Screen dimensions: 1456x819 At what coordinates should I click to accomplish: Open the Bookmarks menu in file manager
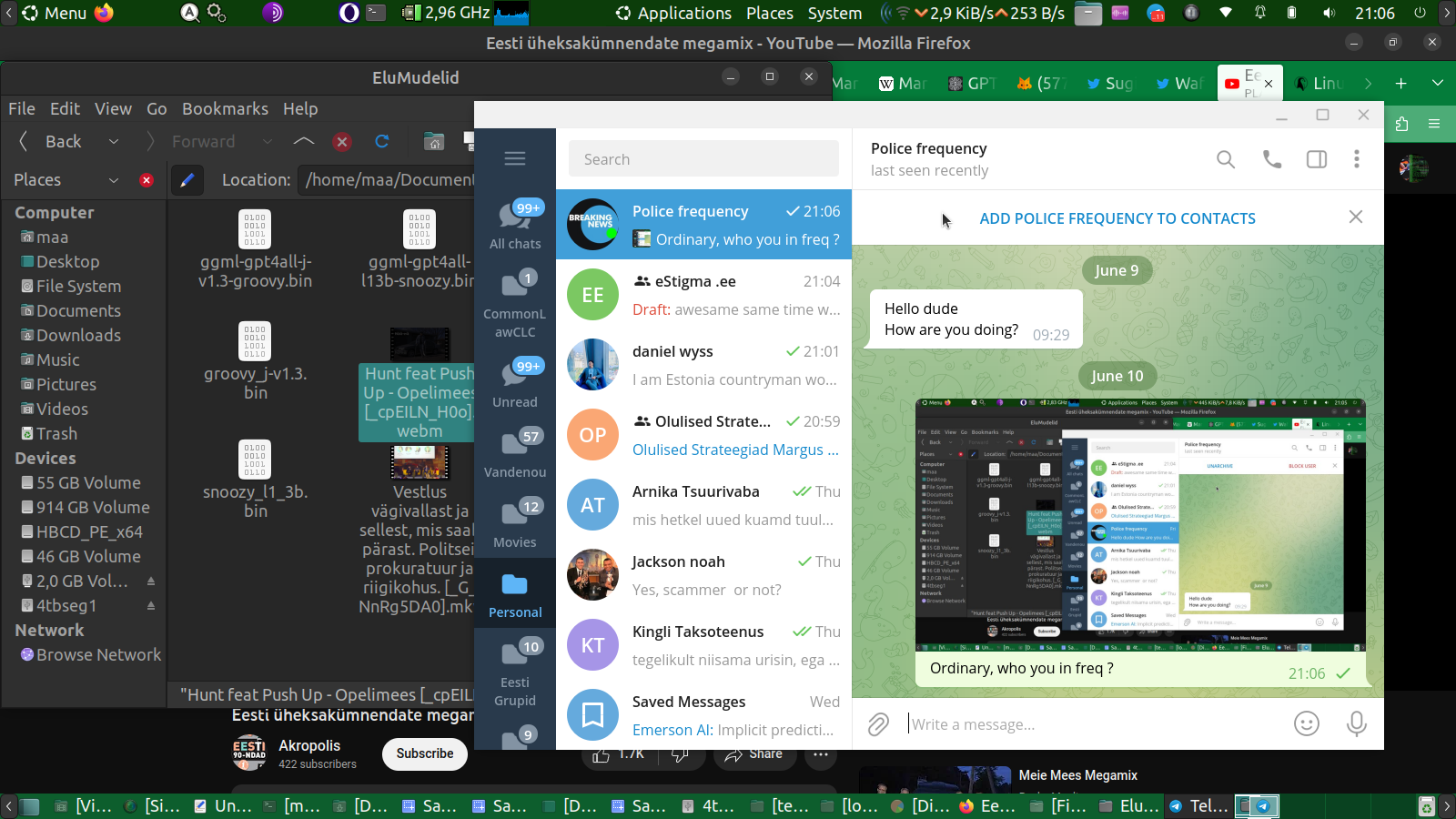point(225,108)
